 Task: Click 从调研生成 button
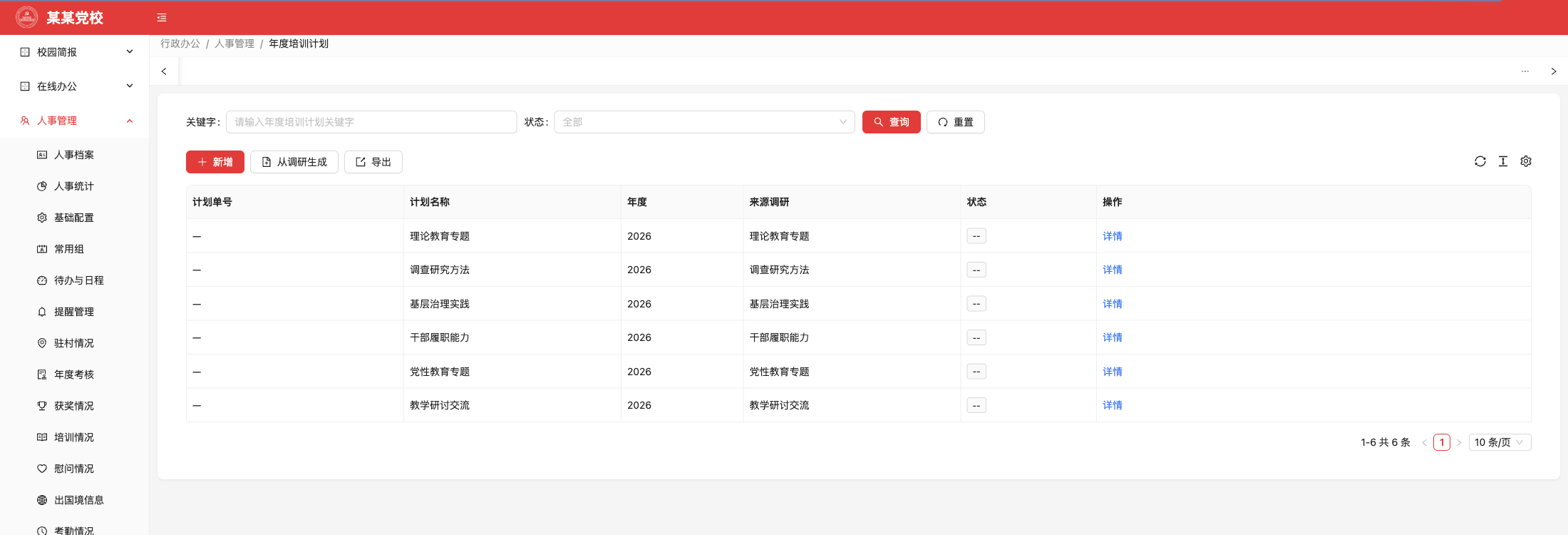tap(294, 162)
